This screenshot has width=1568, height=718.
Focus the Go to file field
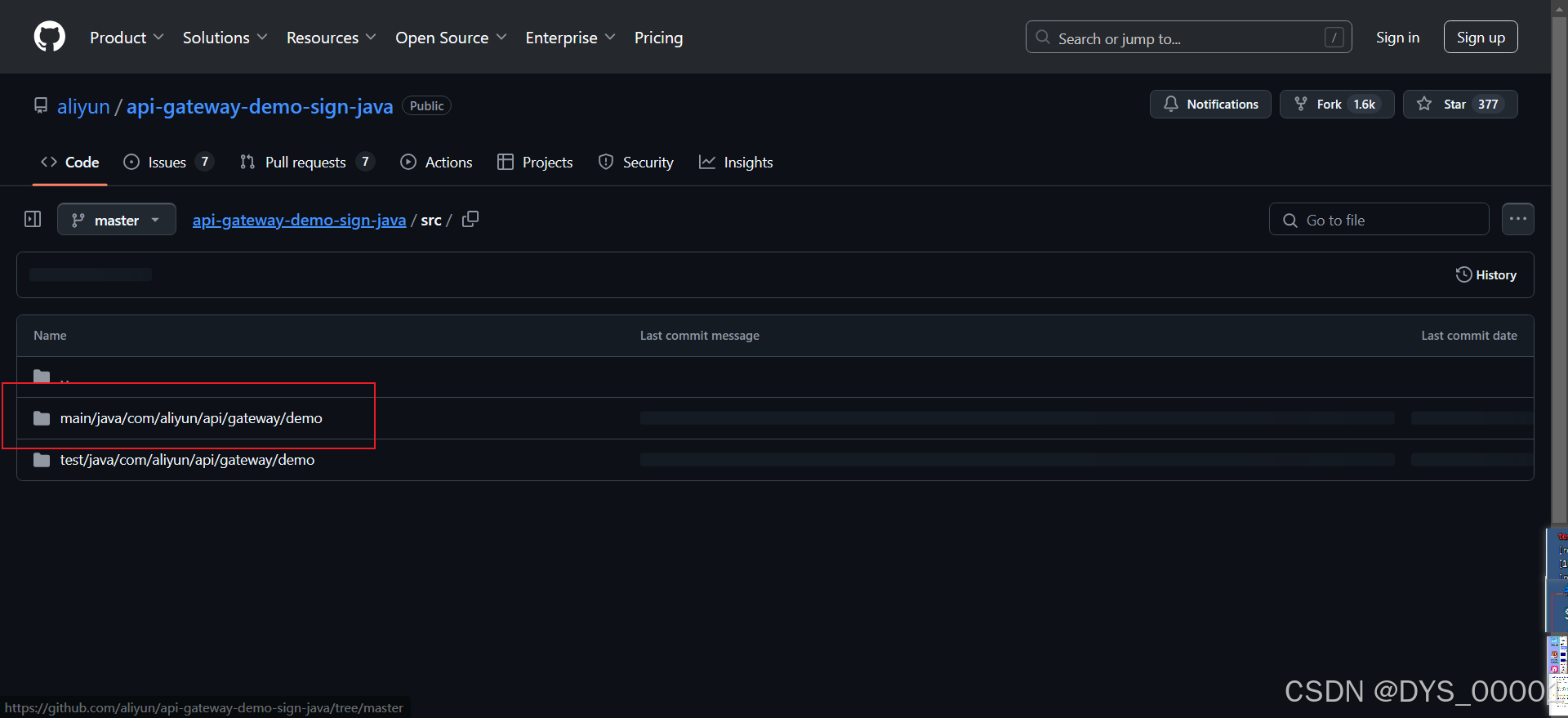[x=1379, y=219]
